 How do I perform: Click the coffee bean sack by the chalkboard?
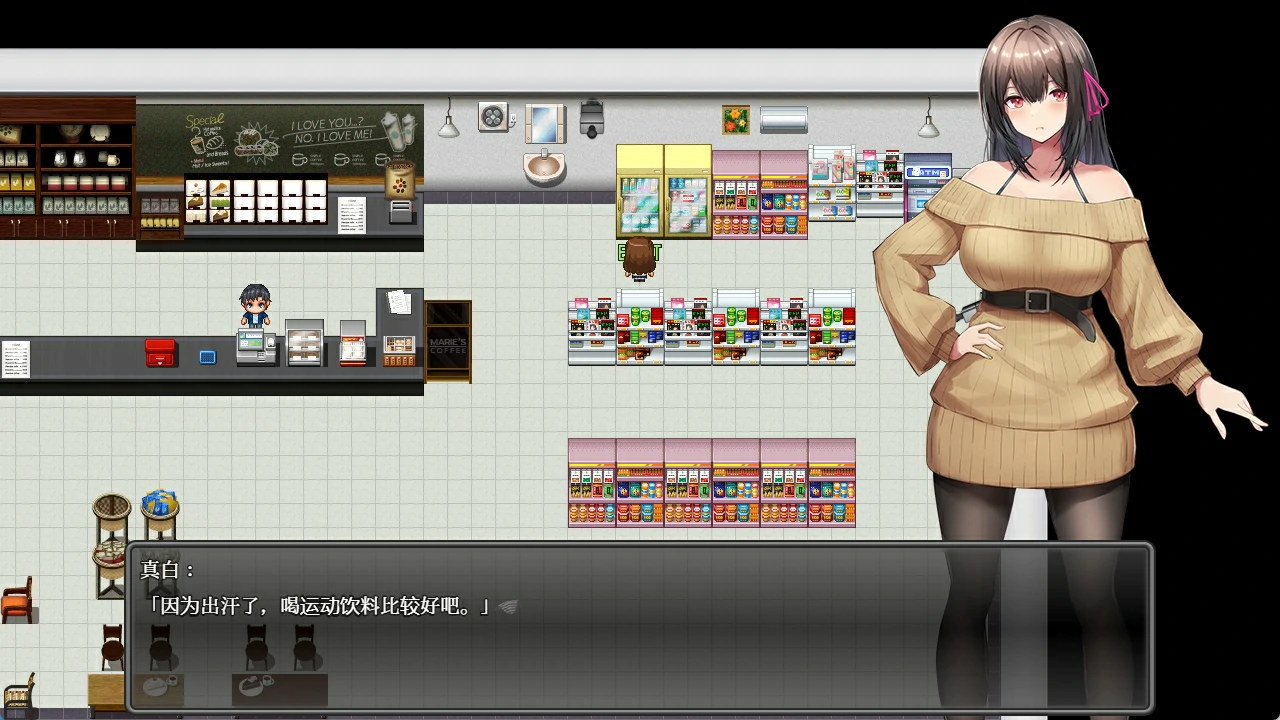(400, 181)
